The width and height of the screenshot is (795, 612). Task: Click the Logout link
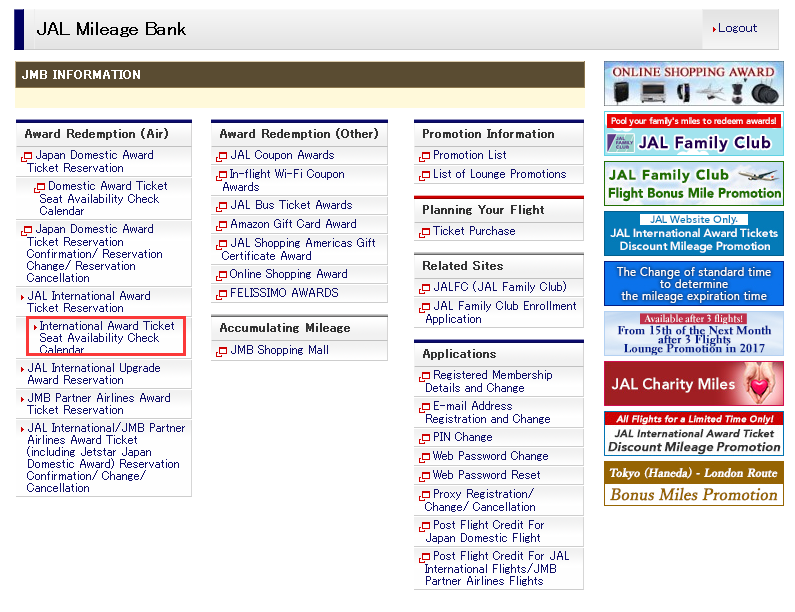click(737, 28)
